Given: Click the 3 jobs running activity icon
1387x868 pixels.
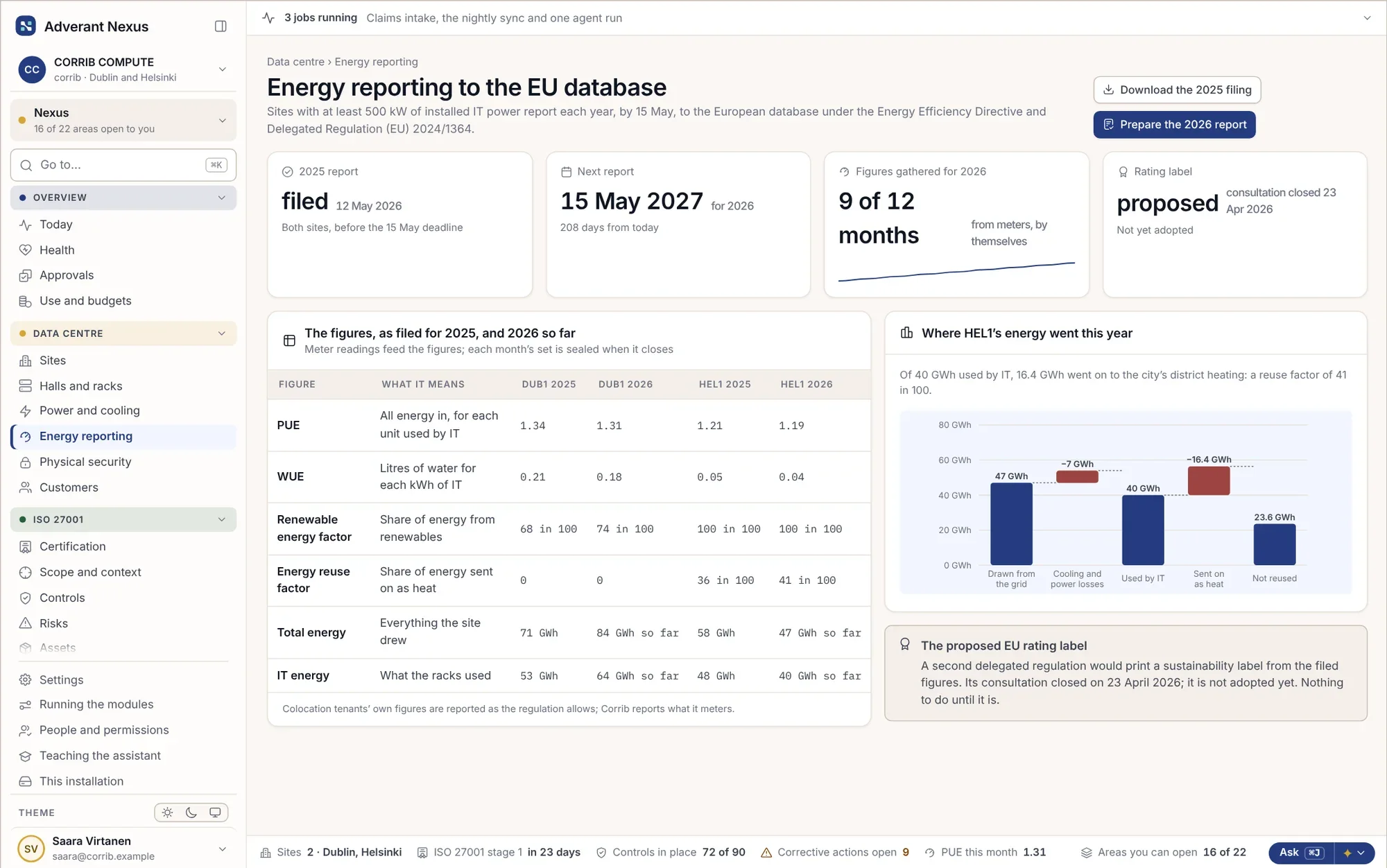Looking at the screenshot, I should 269,18.
